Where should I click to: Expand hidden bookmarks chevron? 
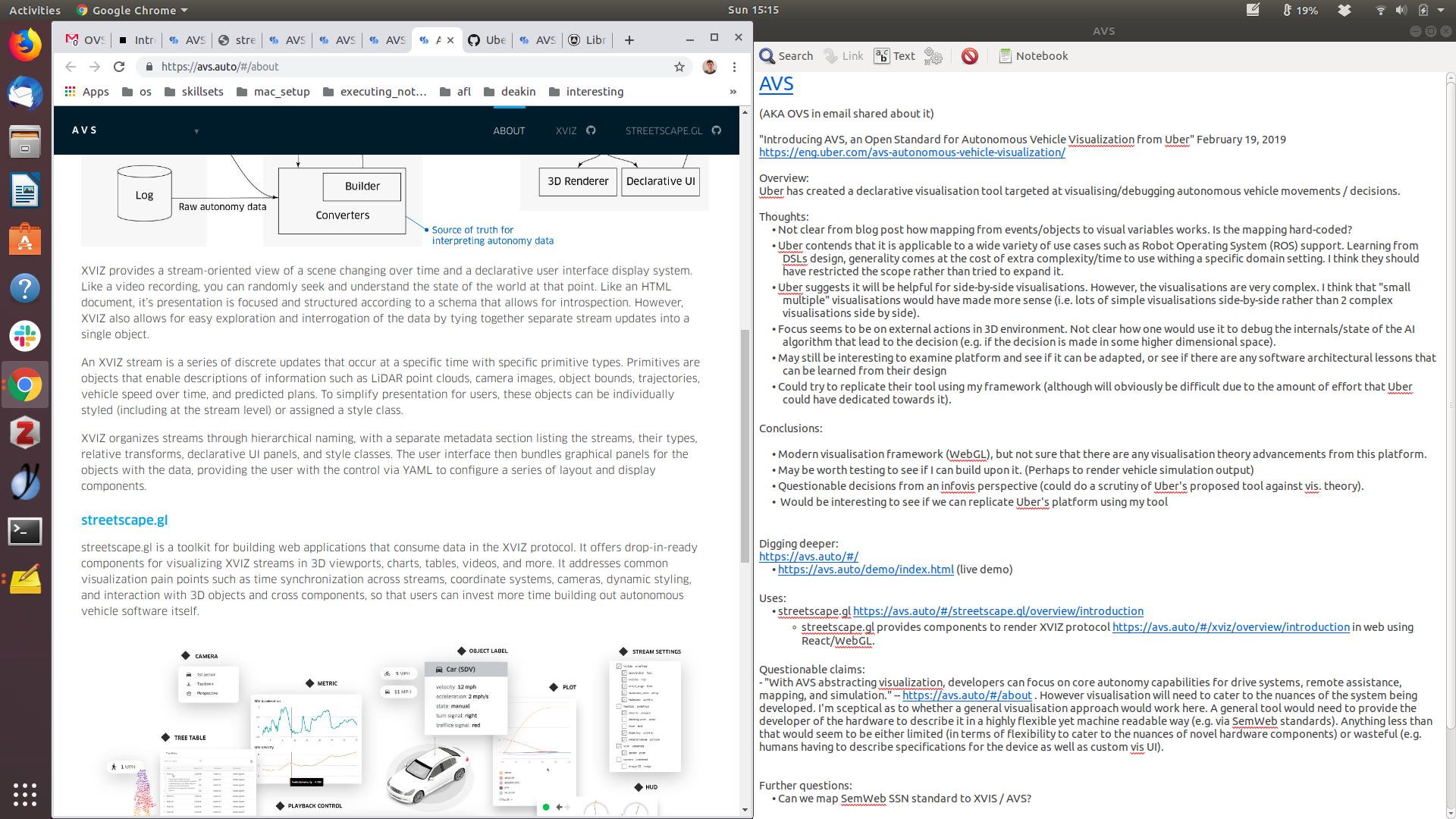pos(733,92)
